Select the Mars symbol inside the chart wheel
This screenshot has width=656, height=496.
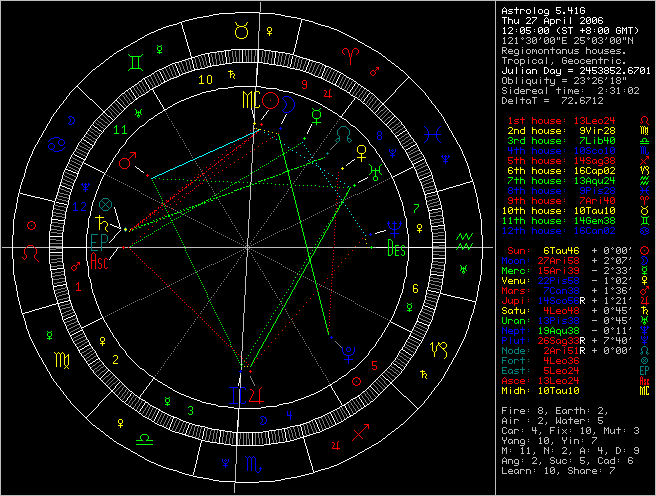(x=126, y=161)
